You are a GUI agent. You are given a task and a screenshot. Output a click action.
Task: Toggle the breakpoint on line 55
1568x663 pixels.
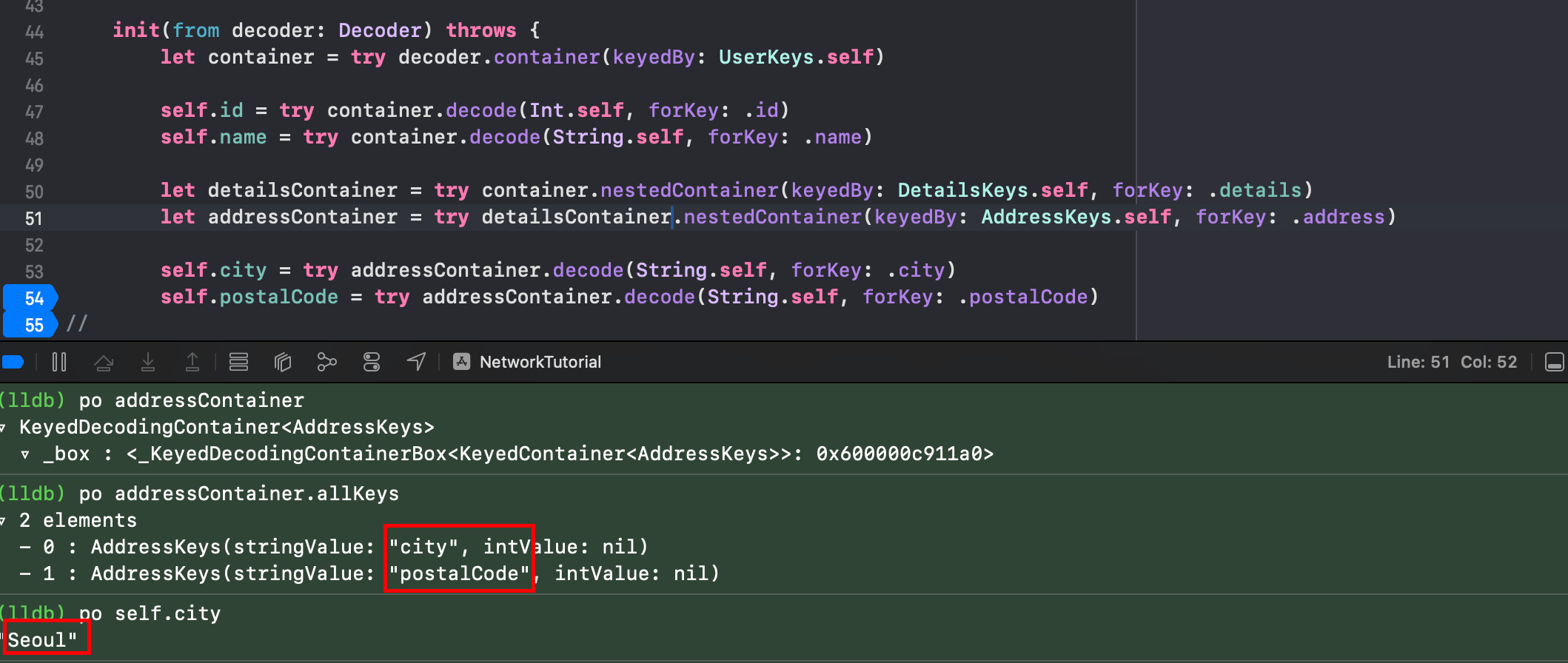(x=31, y=325)
